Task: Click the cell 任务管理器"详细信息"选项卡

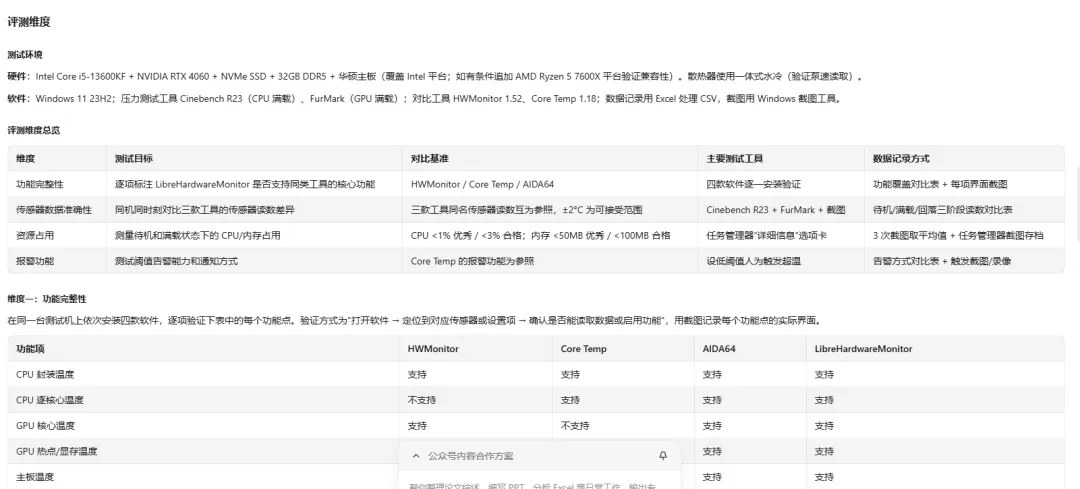Action: 767,235
